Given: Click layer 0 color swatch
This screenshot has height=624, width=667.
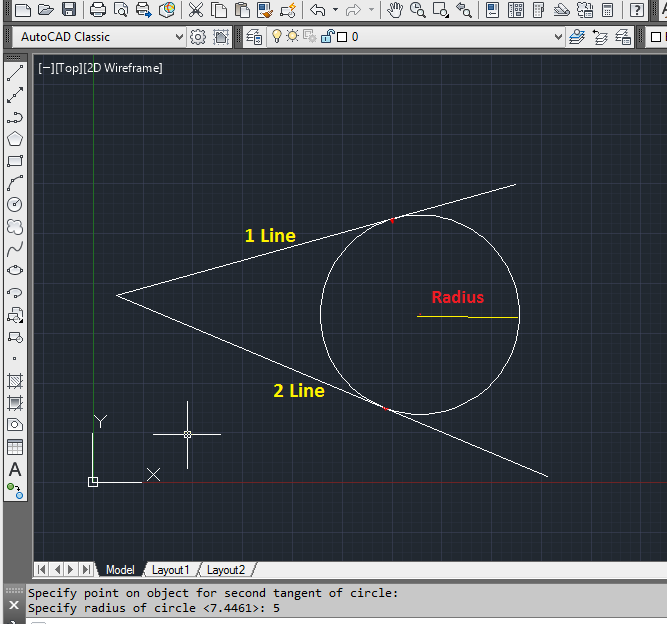Looking at the screenshot, I should coord(342,37).
